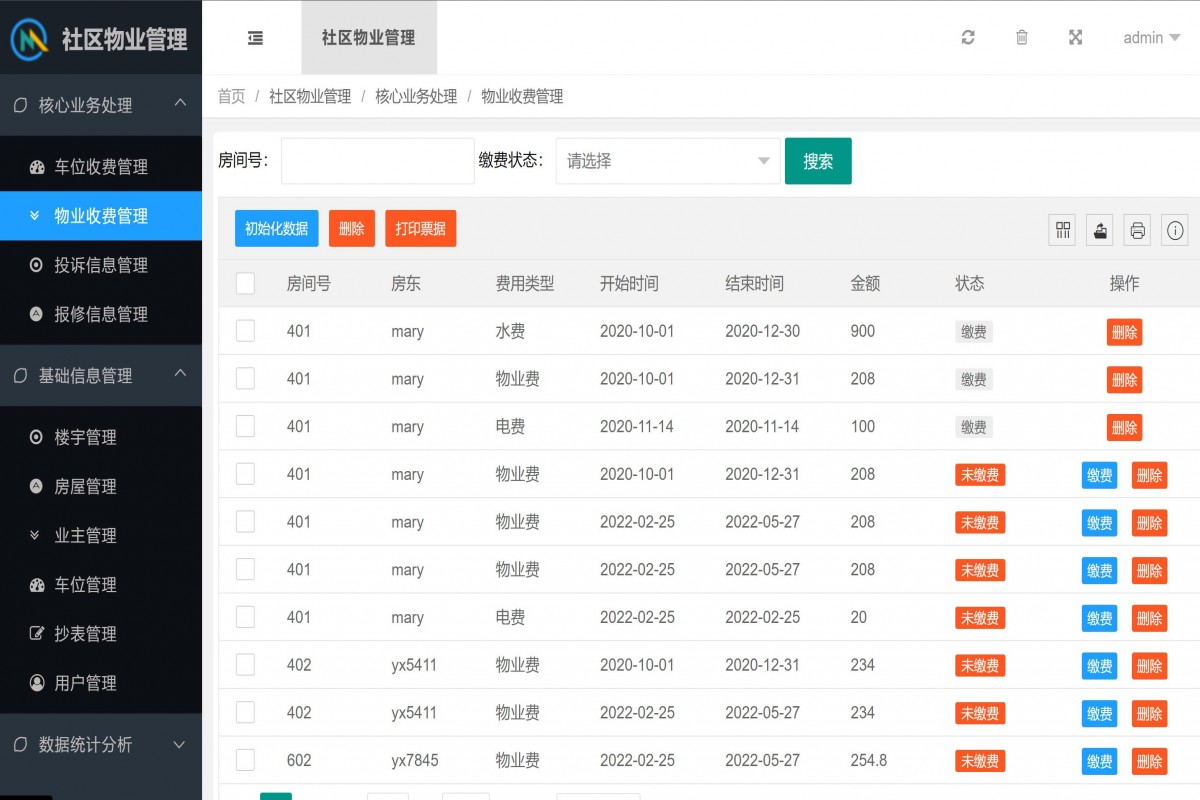
Task: Click the trash icon to clear cache
Action: [x=1021, y=37]
